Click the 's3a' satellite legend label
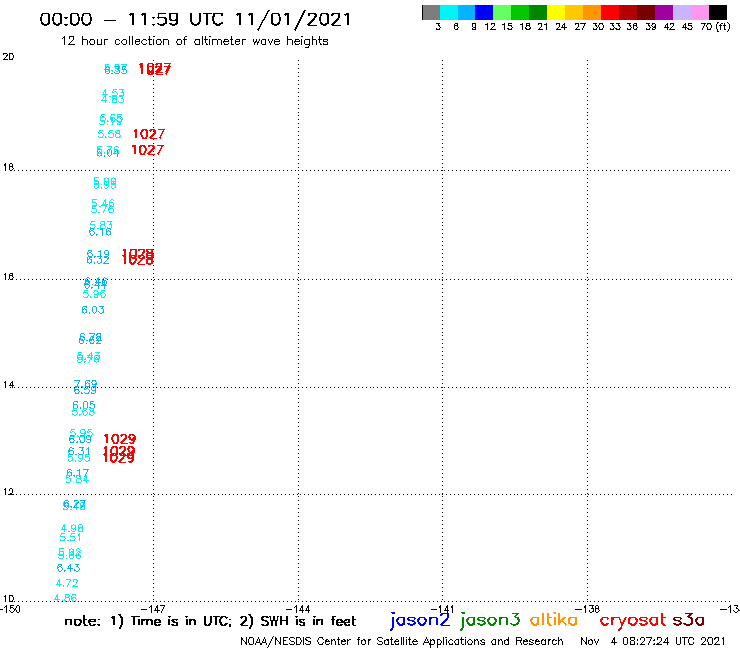 click(x=689, y=620)
